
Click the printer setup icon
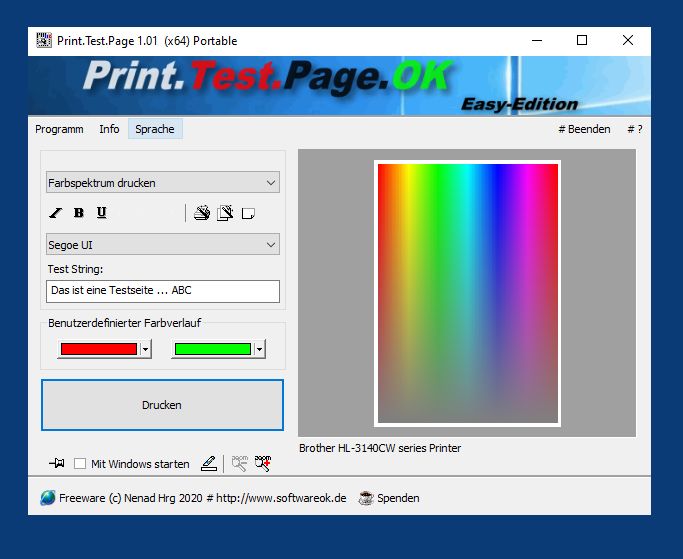coord(202,213)
